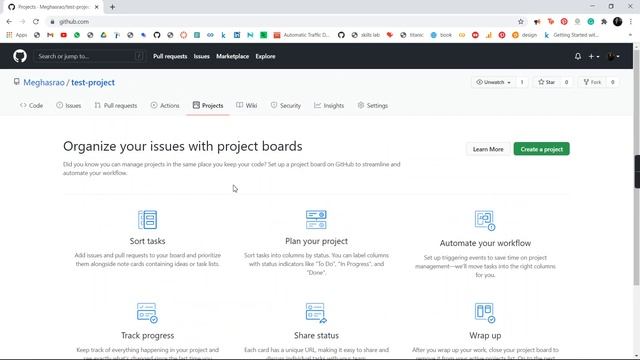The width and height of the screenshot is (640, 360).
Task: Fork the repository
Action: tap(592, 82)
